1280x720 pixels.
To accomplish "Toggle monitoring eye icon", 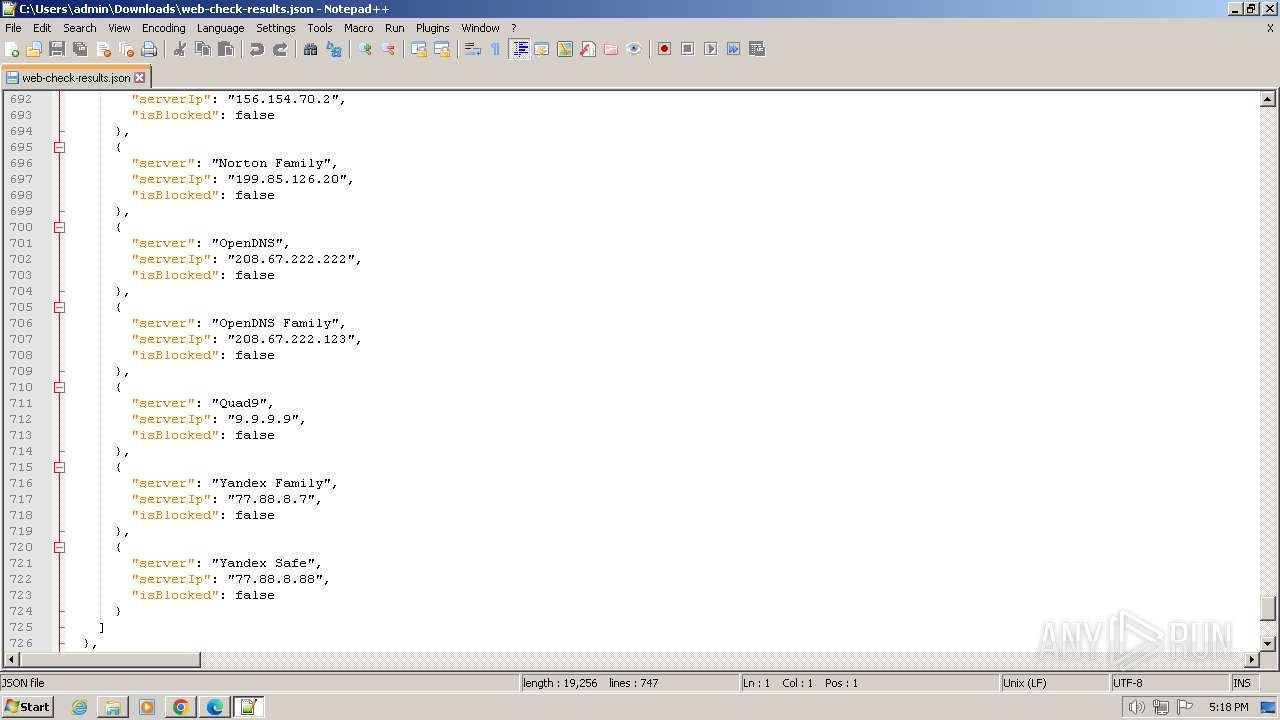I will click(x=634, y=49).
